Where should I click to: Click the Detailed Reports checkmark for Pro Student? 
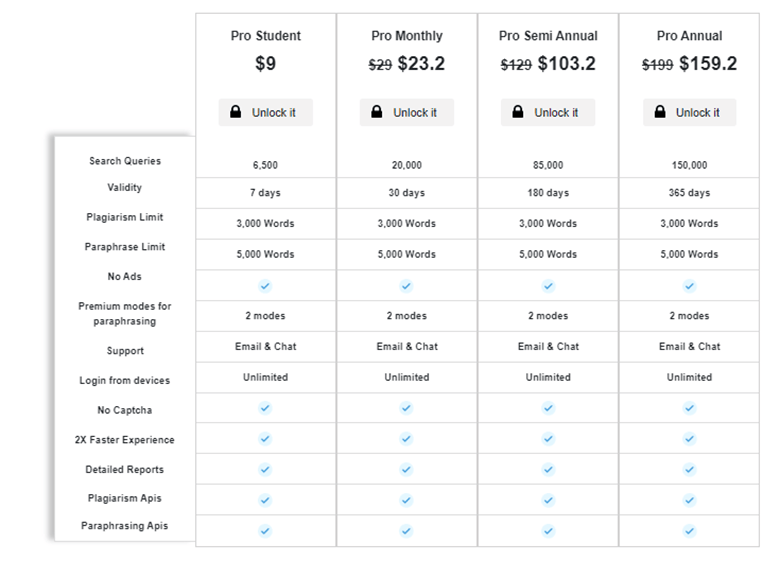tap(265, 469)
